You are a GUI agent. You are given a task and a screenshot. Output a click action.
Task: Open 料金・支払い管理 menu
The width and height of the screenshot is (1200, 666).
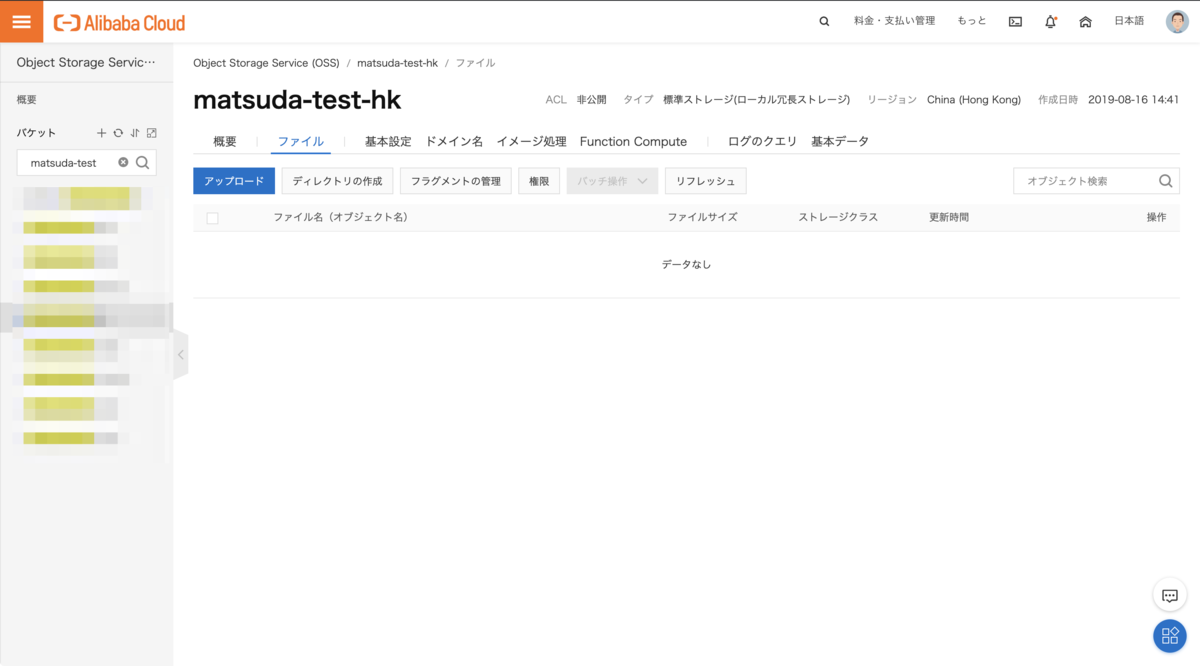pos(894,21)
